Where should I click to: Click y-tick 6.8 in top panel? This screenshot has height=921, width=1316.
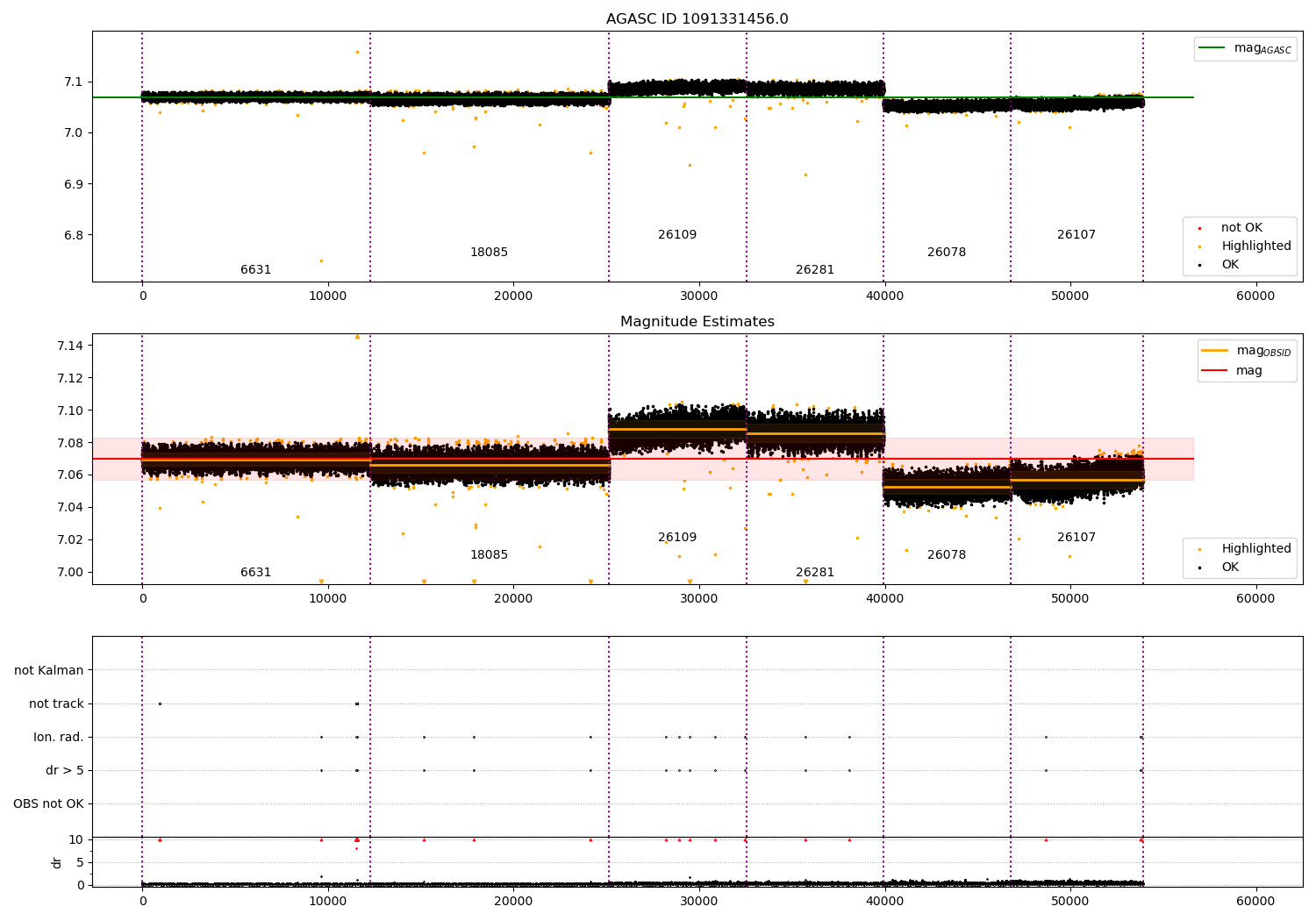coord(74,235)
